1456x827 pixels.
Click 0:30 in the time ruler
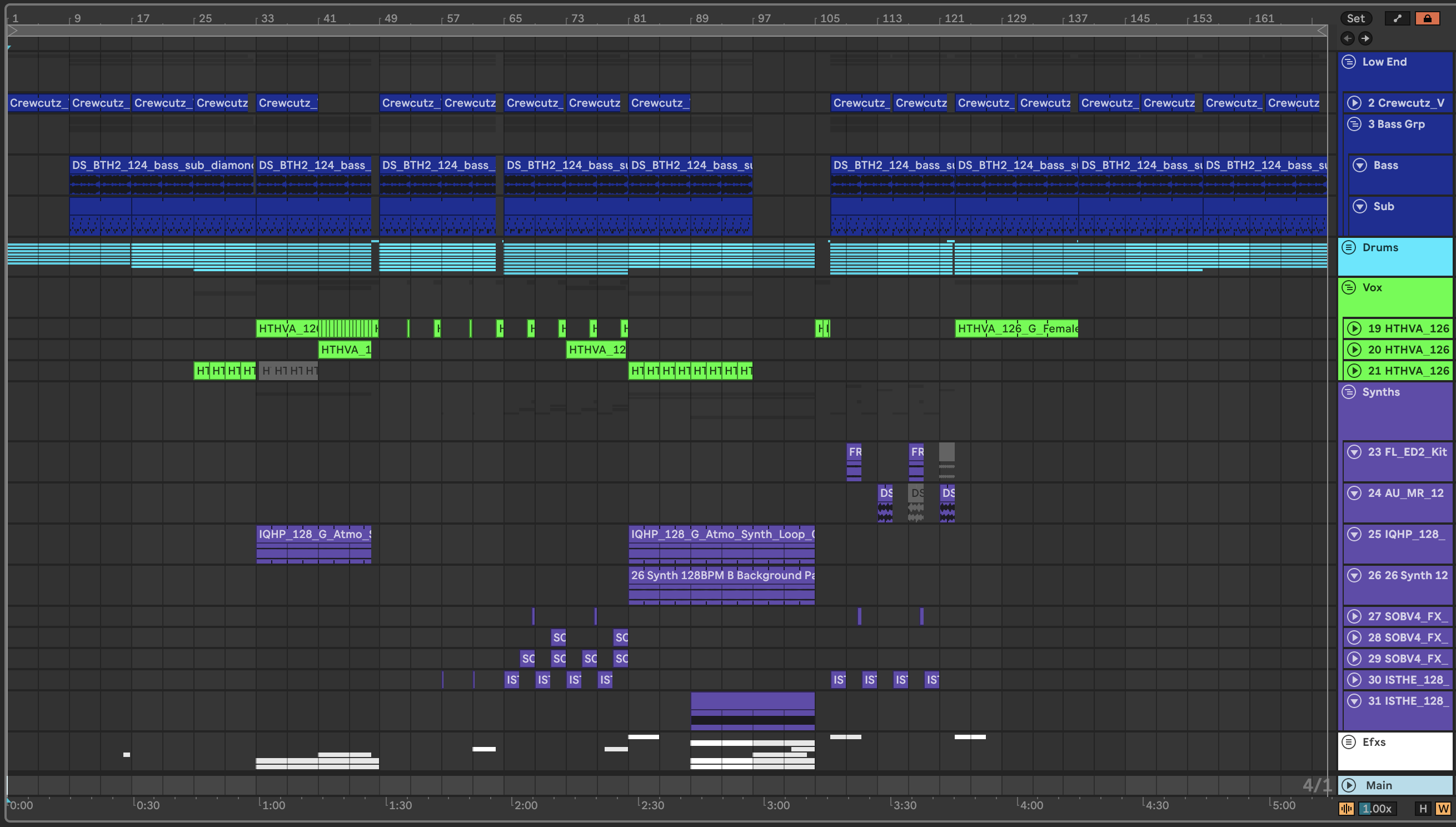point(147,805)
